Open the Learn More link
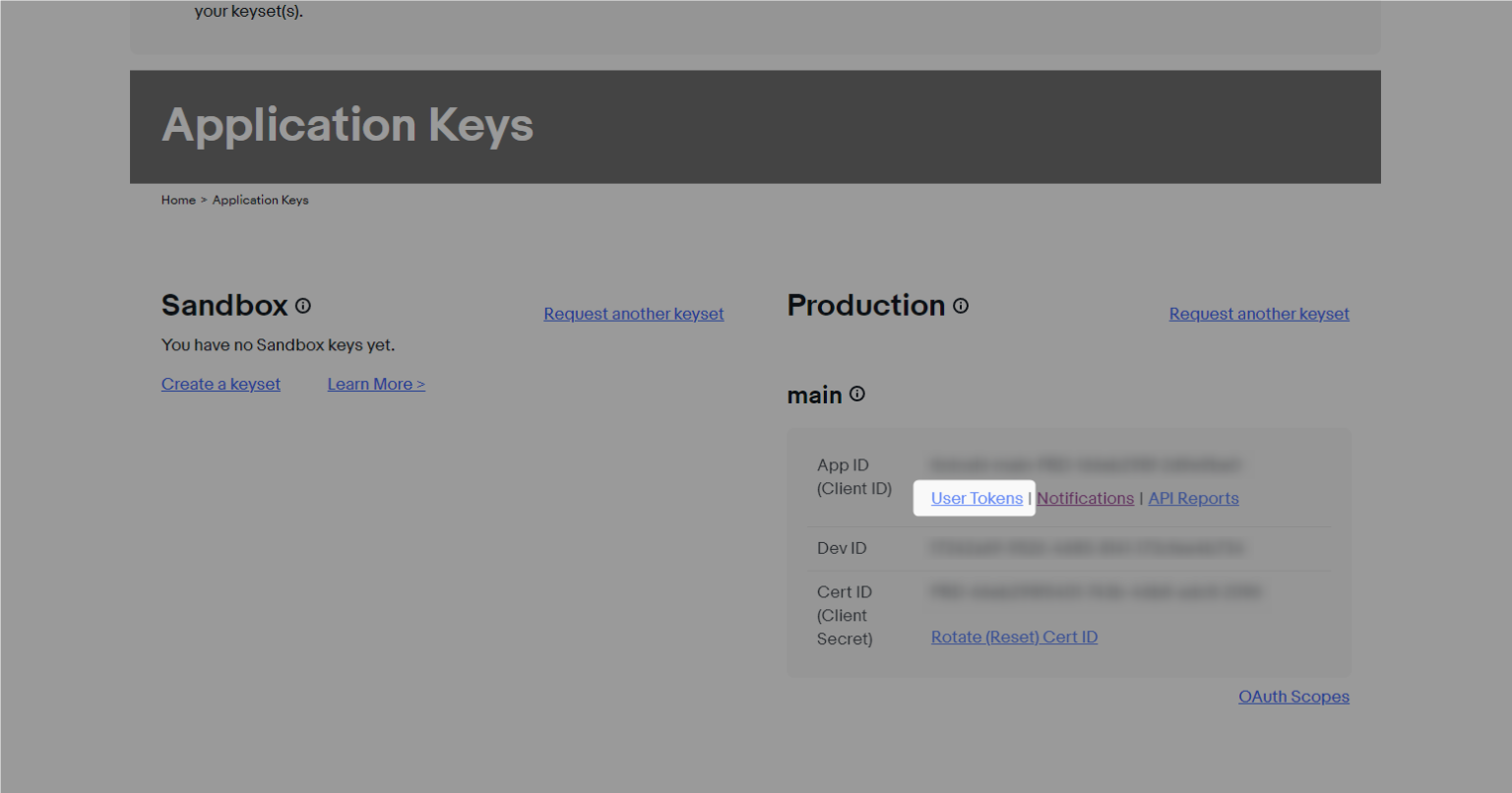This screenshot has height=793, width=1512. [x=376, y=384]
